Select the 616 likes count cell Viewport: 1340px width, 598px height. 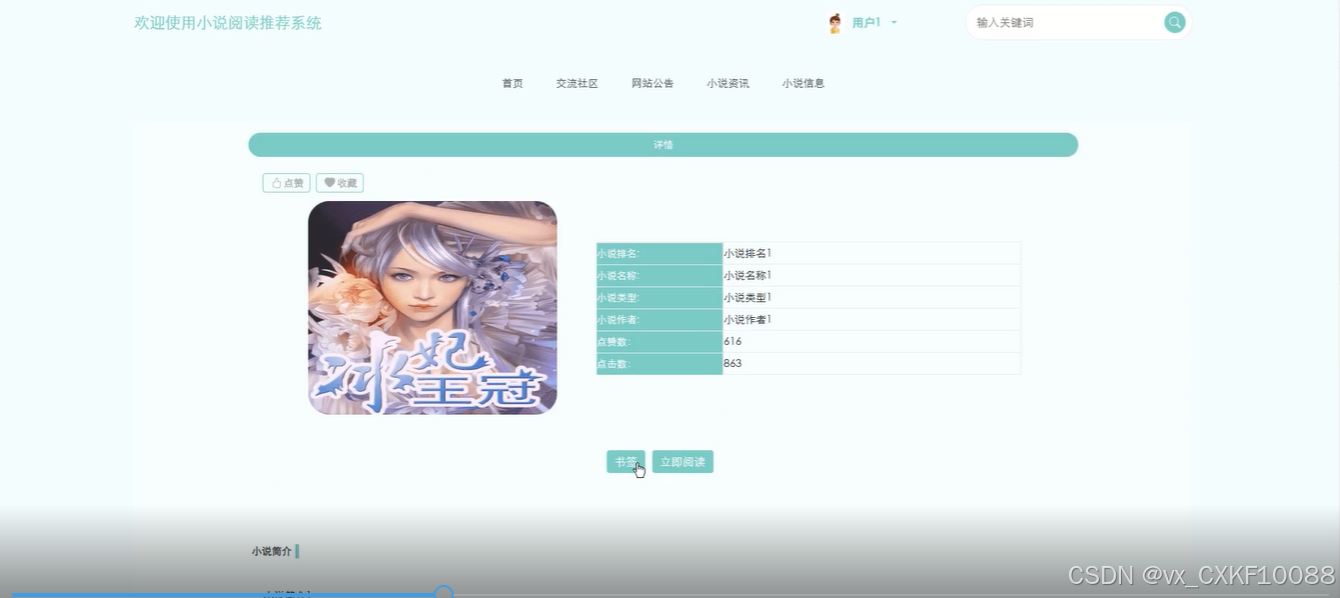coord(871,342)
